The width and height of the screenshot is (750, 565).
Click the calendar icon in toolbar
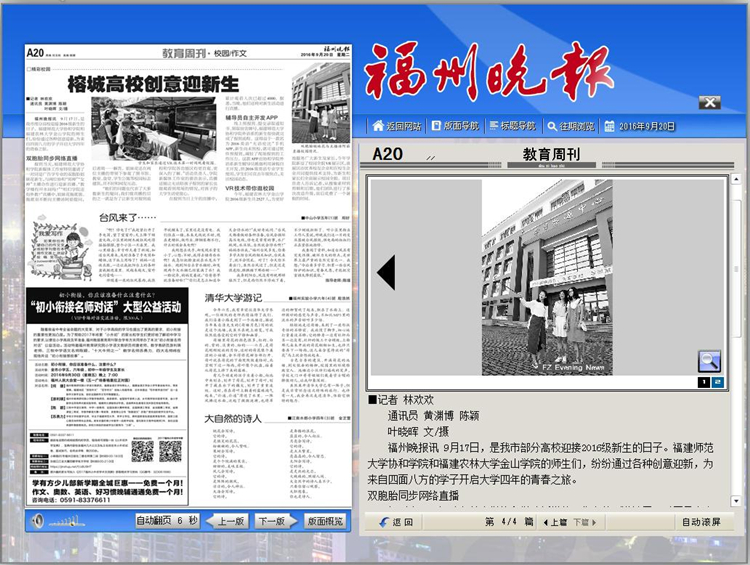[x=609, y=126]
